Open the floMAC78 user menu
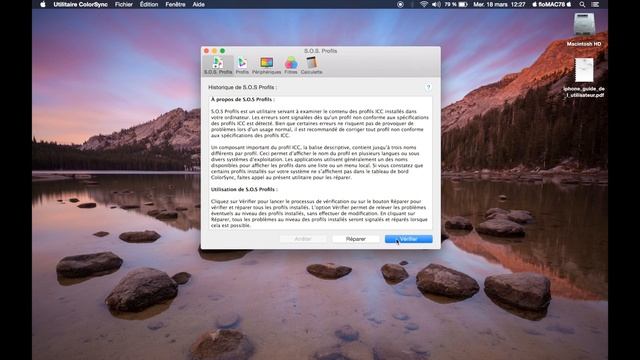The image size is (640, 360). 551,4
